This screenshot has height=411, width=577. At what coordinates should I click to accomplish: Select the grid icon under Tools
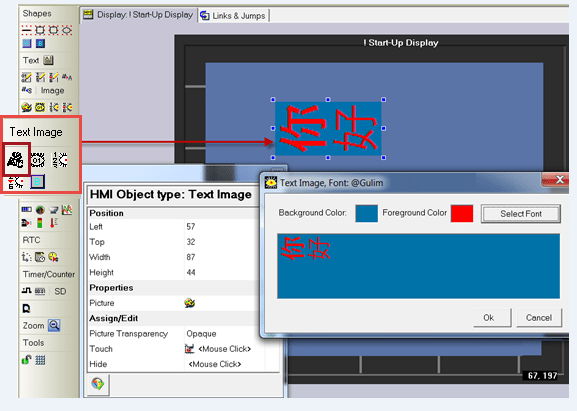coord(40,360)
